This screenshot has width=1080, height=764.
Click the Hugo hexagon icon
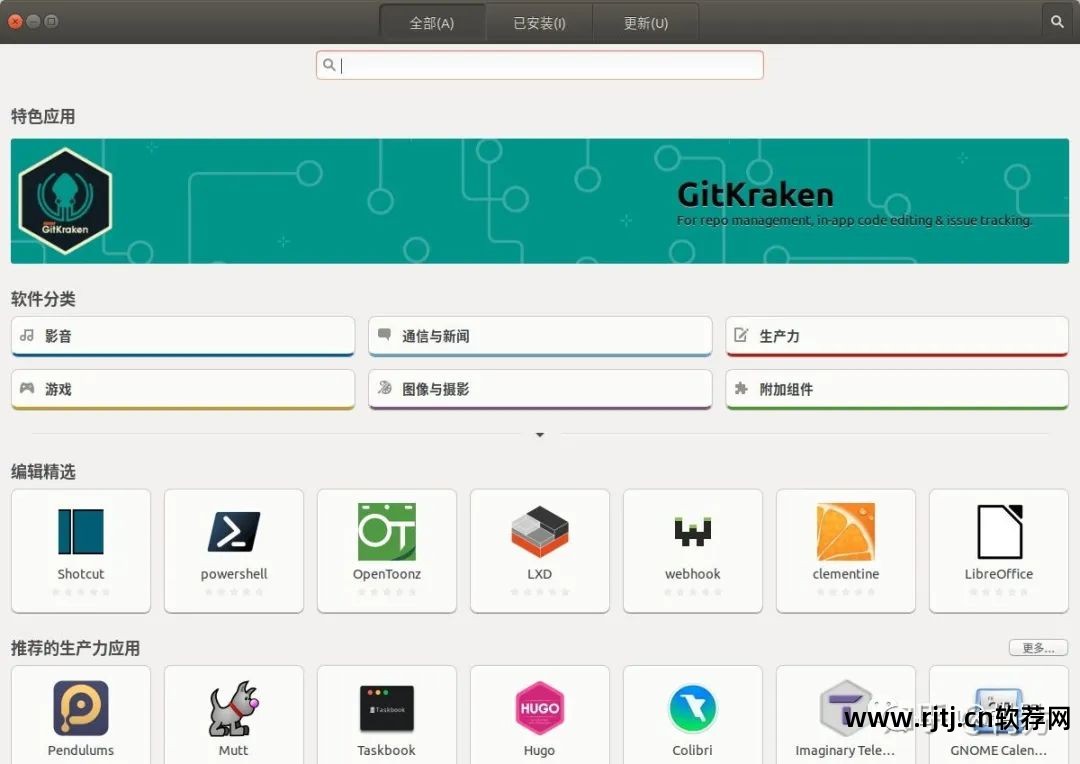pyautogui.click(x=539, y=708)
